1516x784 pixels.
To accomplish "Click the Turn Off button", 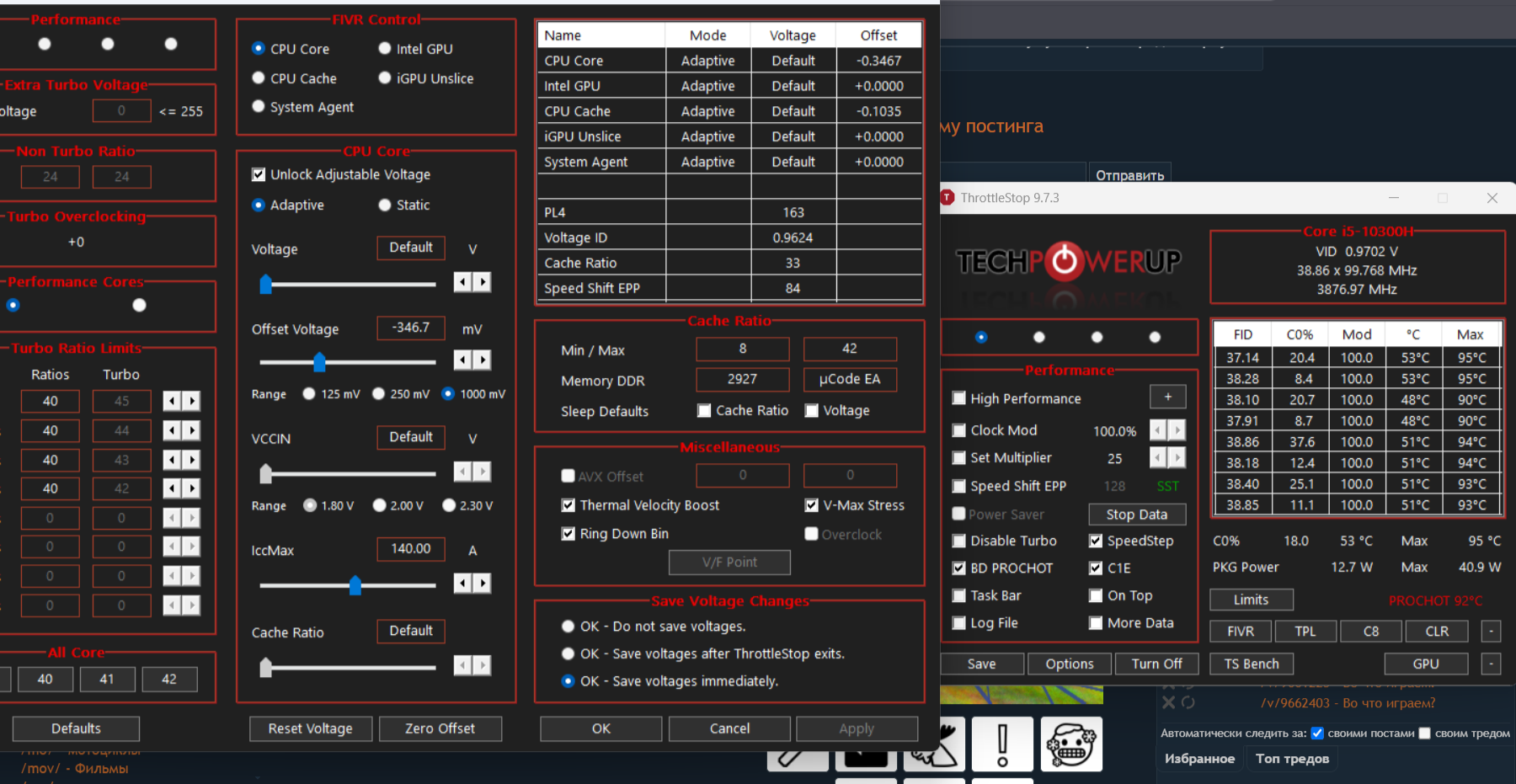I will point(1156,664).
